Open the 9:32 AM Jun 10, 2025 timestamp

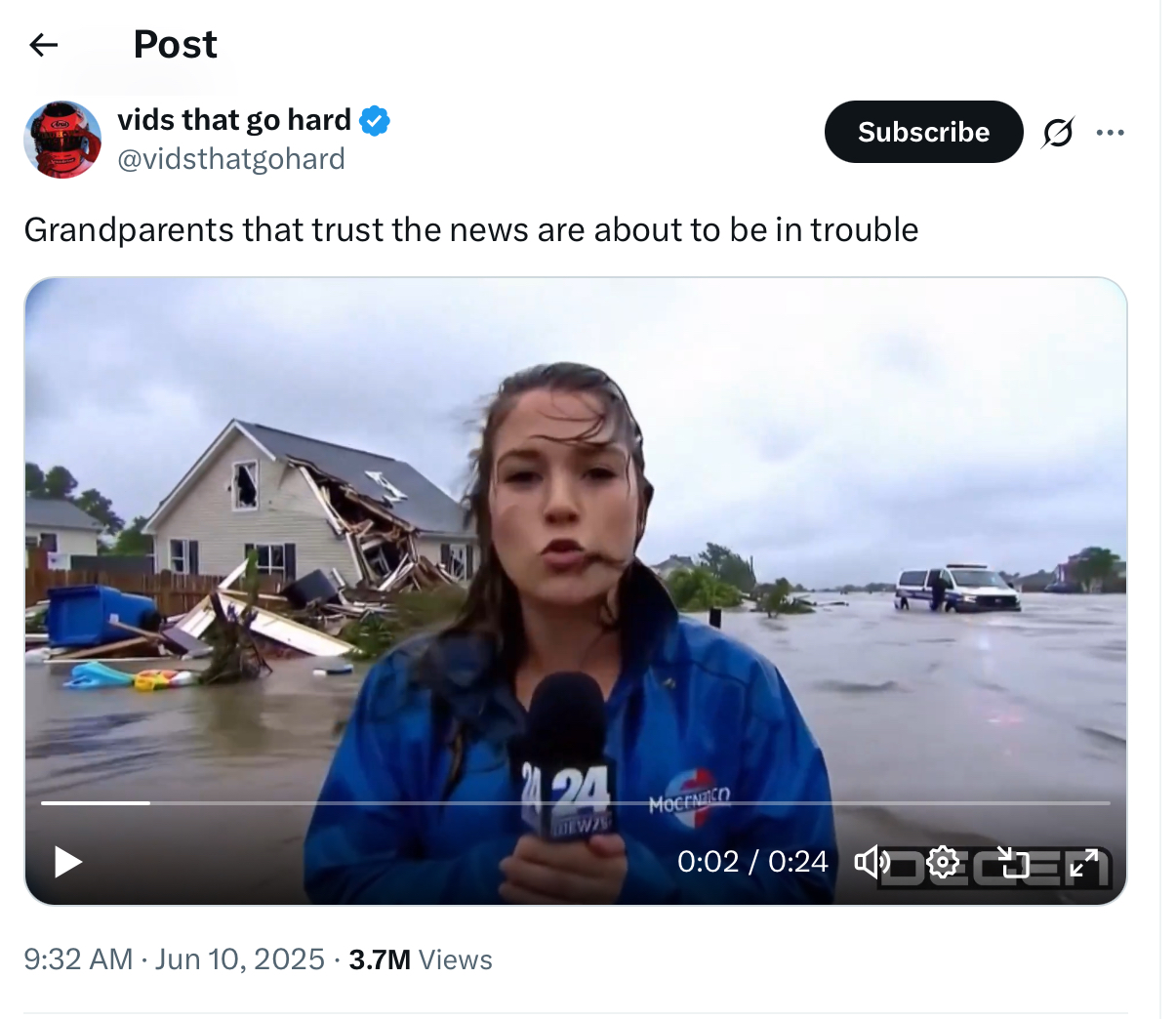(174, 959)
